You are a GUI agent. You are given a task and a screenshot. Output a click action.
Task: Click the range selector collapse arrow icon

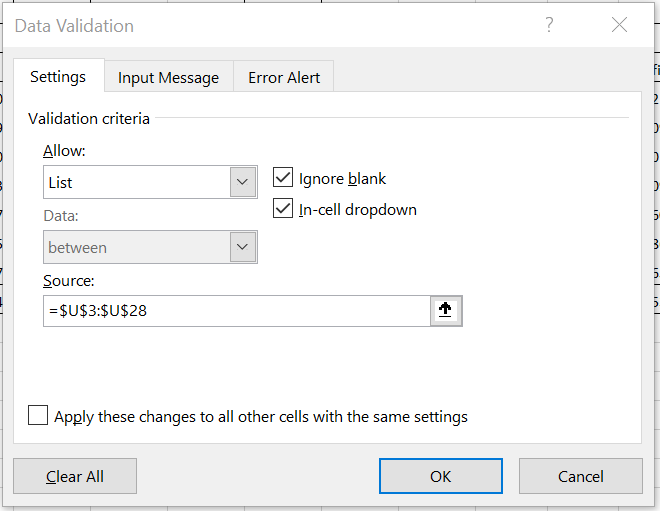[445, 311]
